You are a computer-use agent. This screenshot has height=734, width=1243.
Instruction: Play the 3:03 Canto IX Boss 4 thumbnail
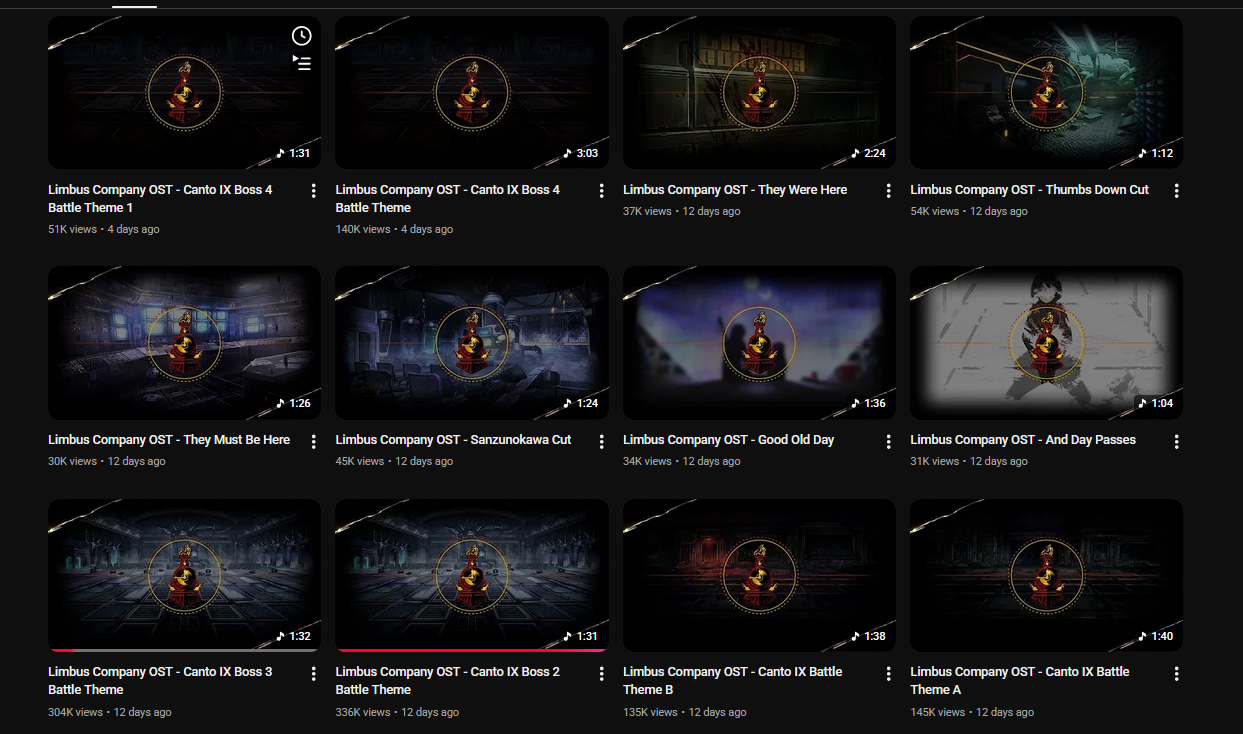pos(472,92)
